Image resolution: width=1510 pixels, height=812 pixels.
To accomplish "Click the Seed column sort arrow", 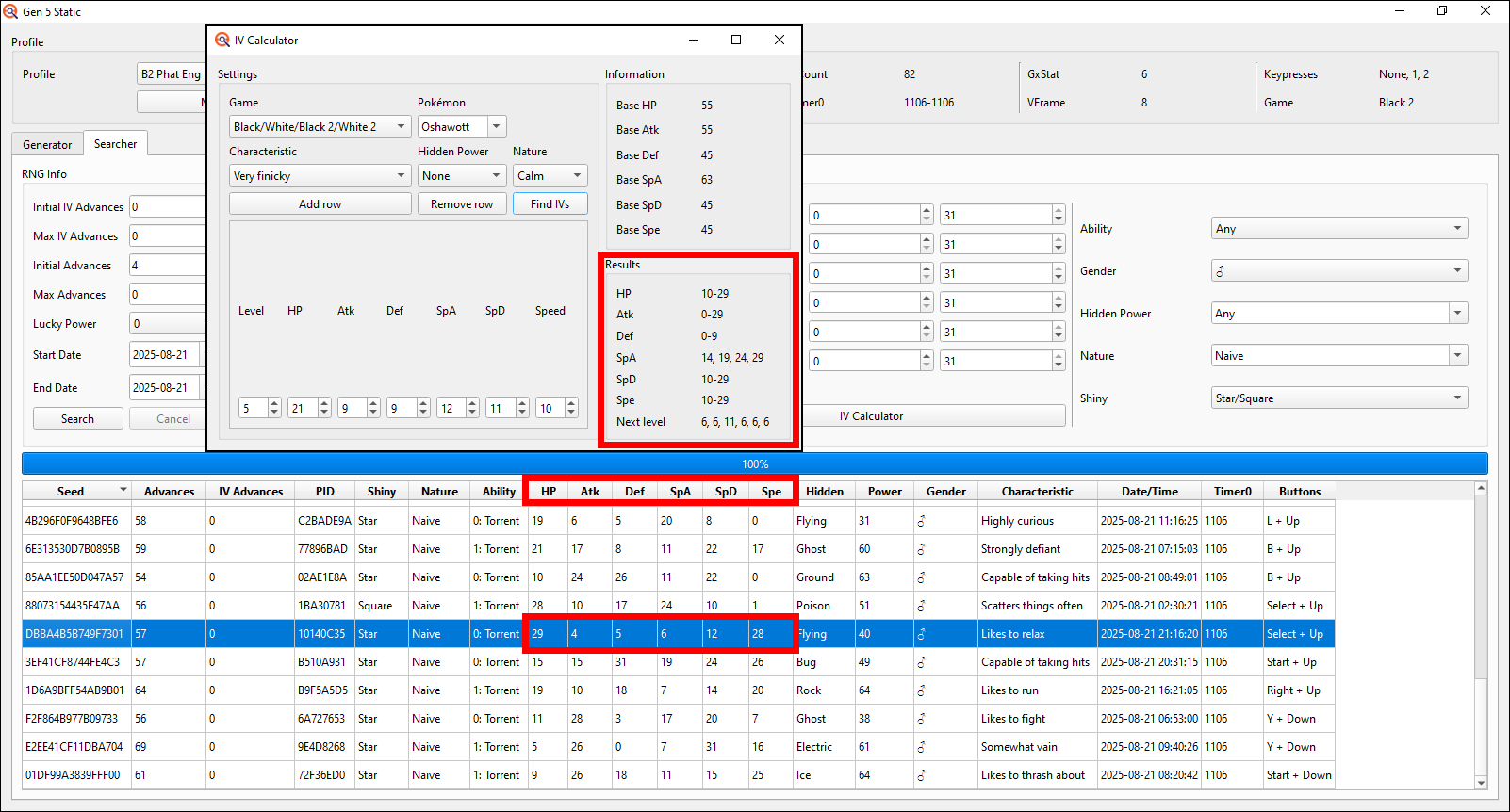I will (x=123, y=491).
